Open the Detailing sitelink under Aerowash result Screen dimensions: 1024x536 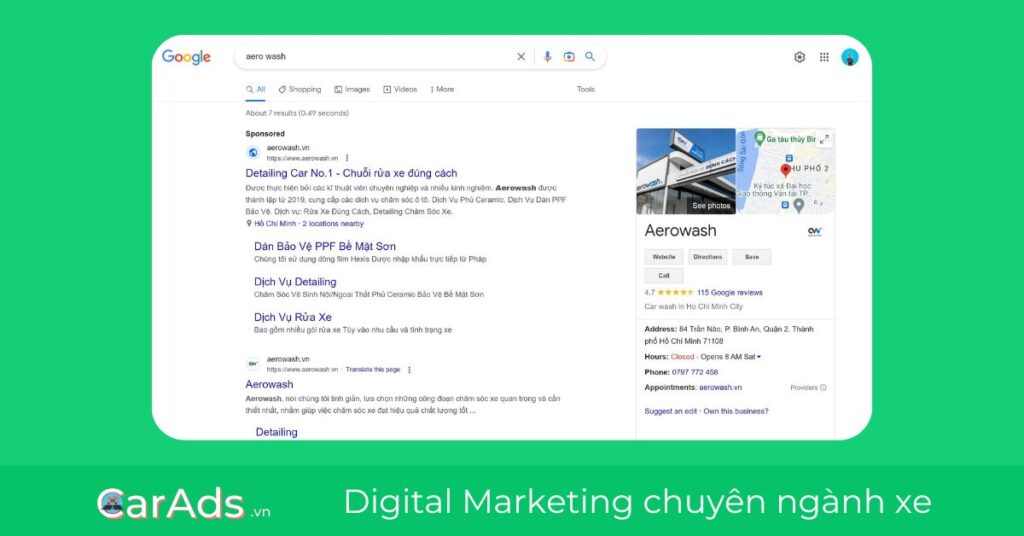[276, 432]
